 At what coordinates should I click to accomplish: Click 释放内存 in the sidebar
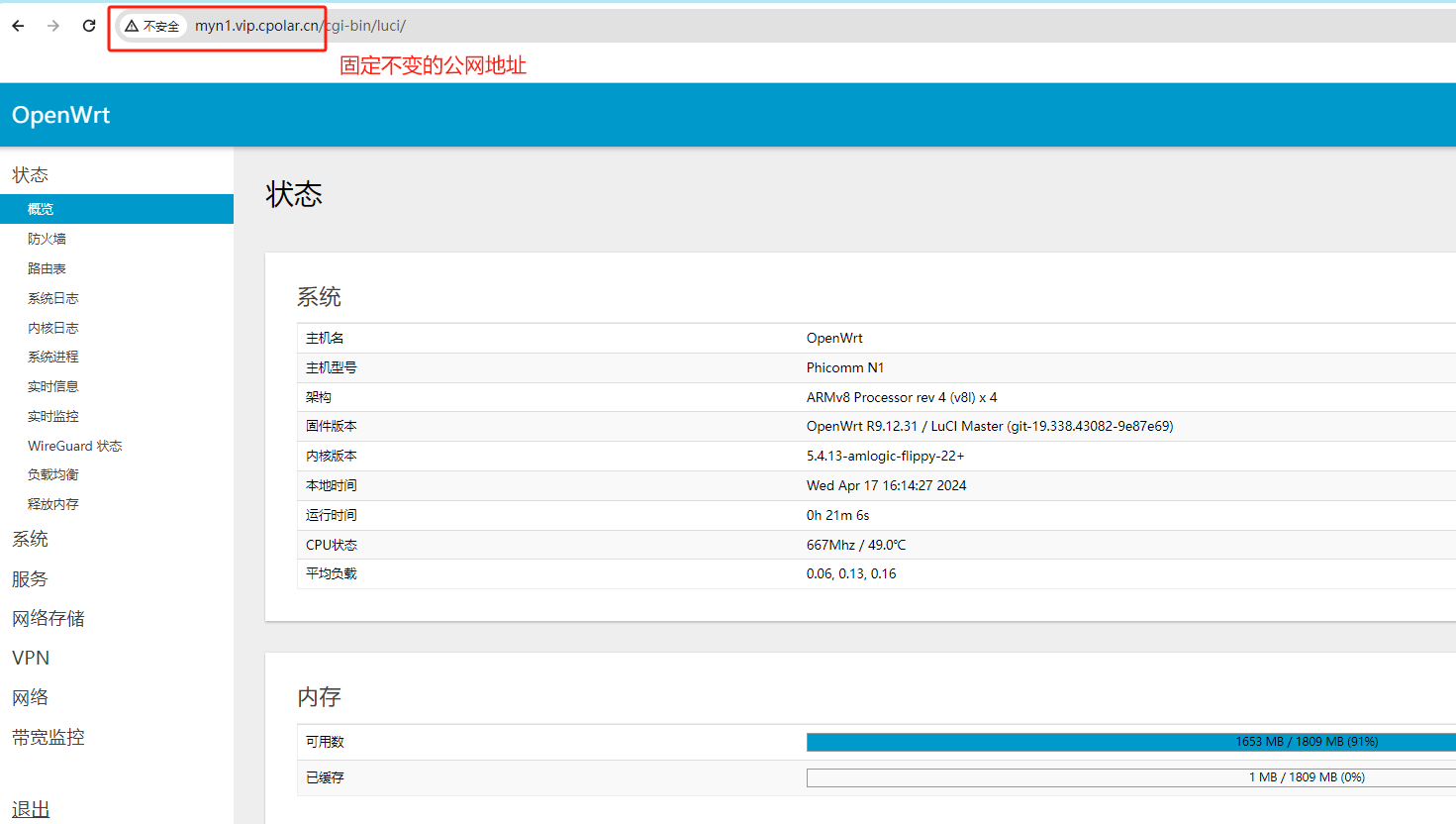52,504
